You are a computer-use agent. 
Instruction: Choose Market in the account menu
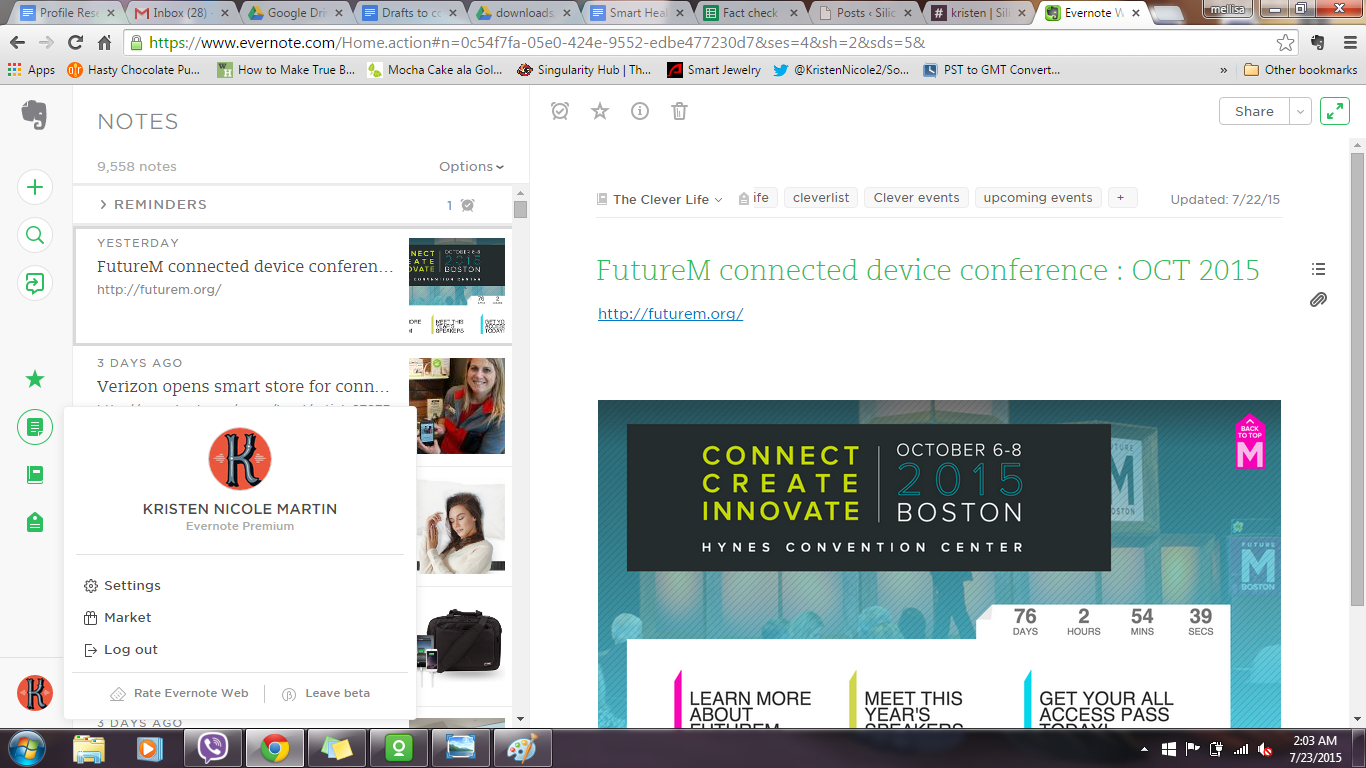[x=118, y=618]
